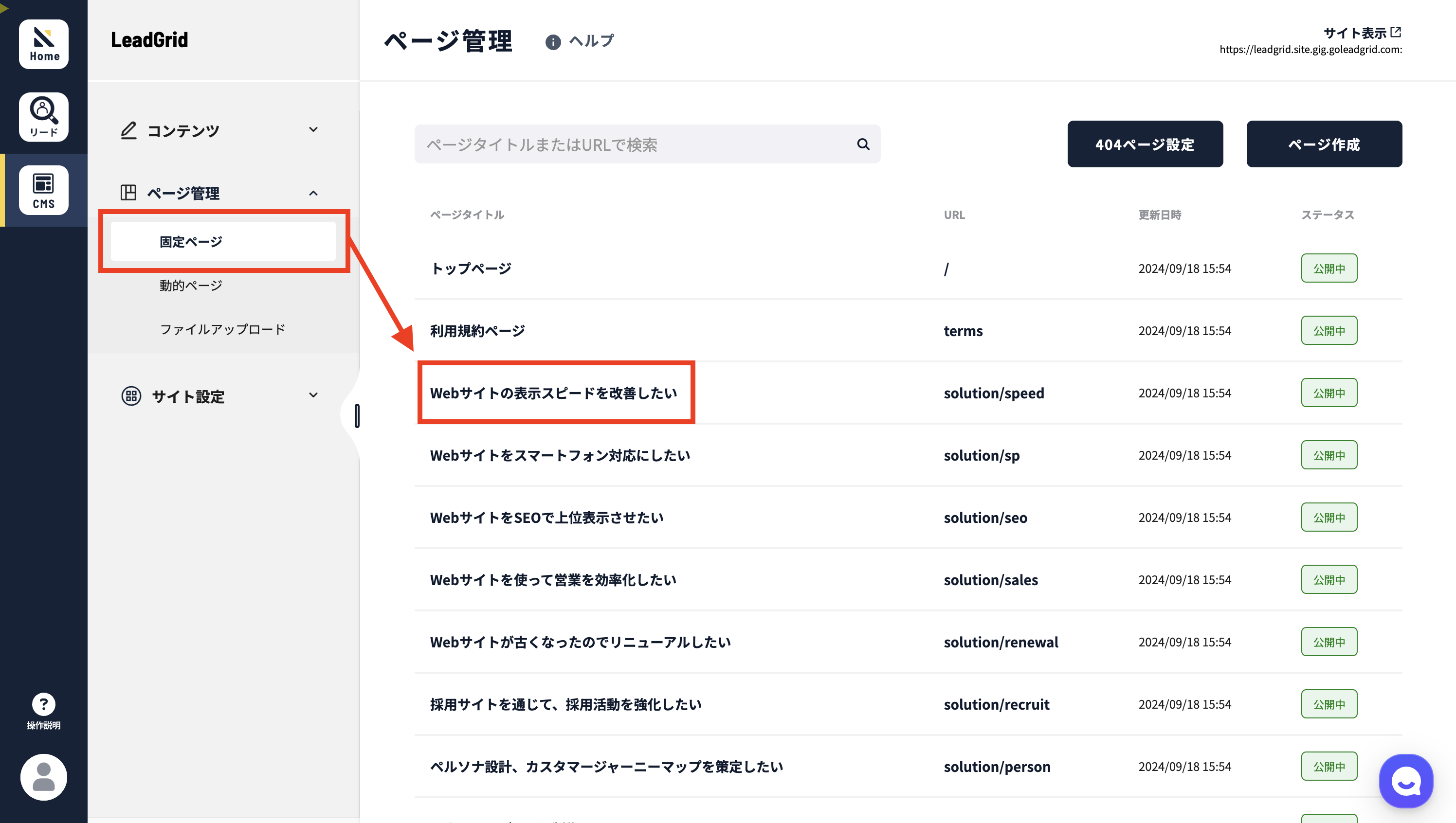Open WebサイトをSEOで上位表示させたい page
Image resolution: width=1456 pixels, height=823 pixels.
547,517
